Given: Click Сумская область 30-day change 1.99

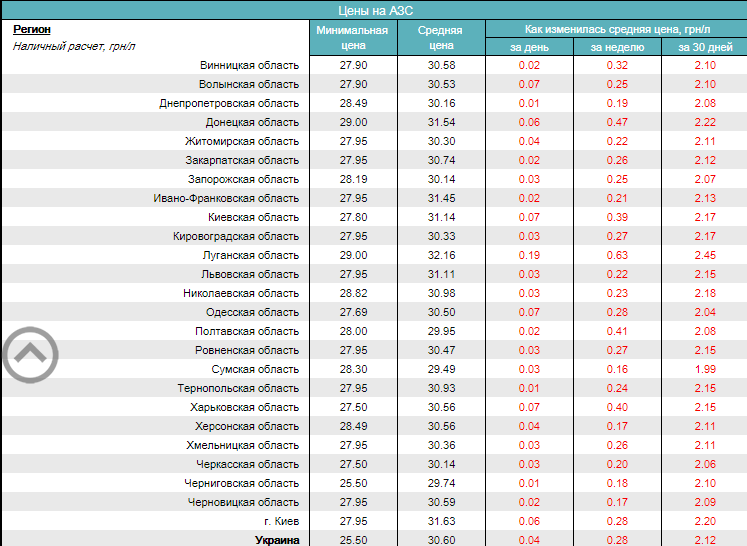Looking at the screenshot, I should point(704,369).
